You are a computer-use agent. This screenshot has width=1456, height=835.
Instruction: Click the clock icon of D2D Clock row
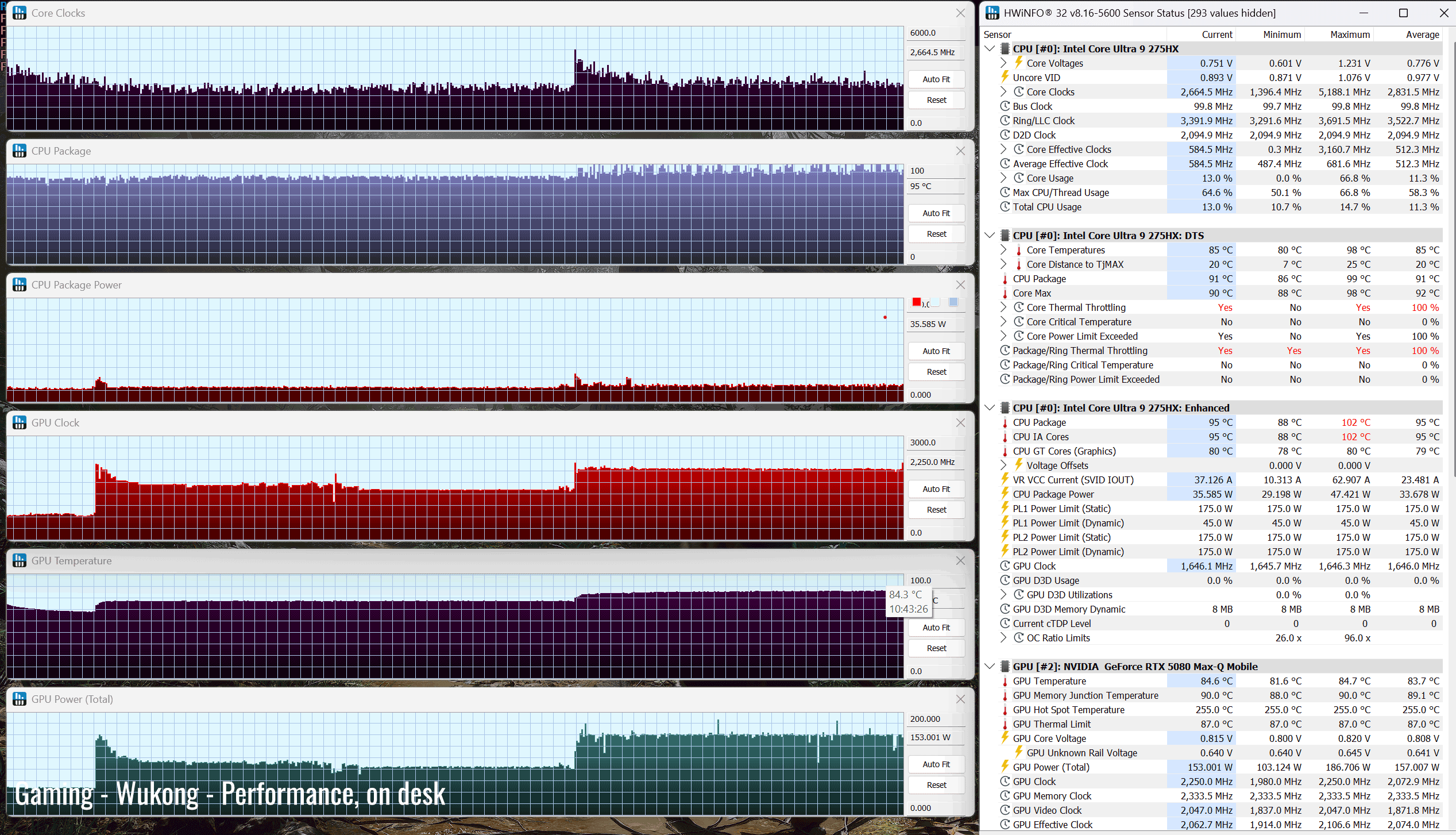1005,135
